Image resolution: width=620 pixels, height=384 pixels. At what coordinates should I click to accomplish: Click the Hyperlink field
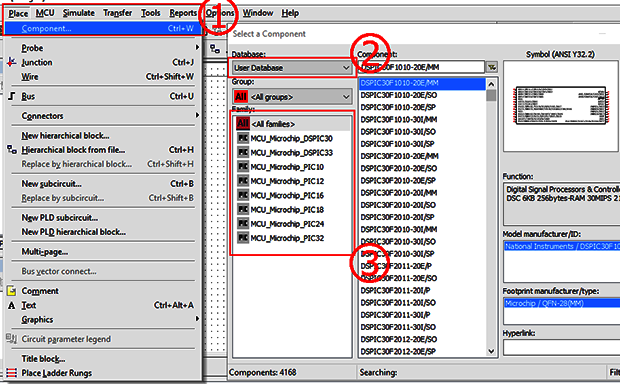pyautogui.click(x=561, y=348)
